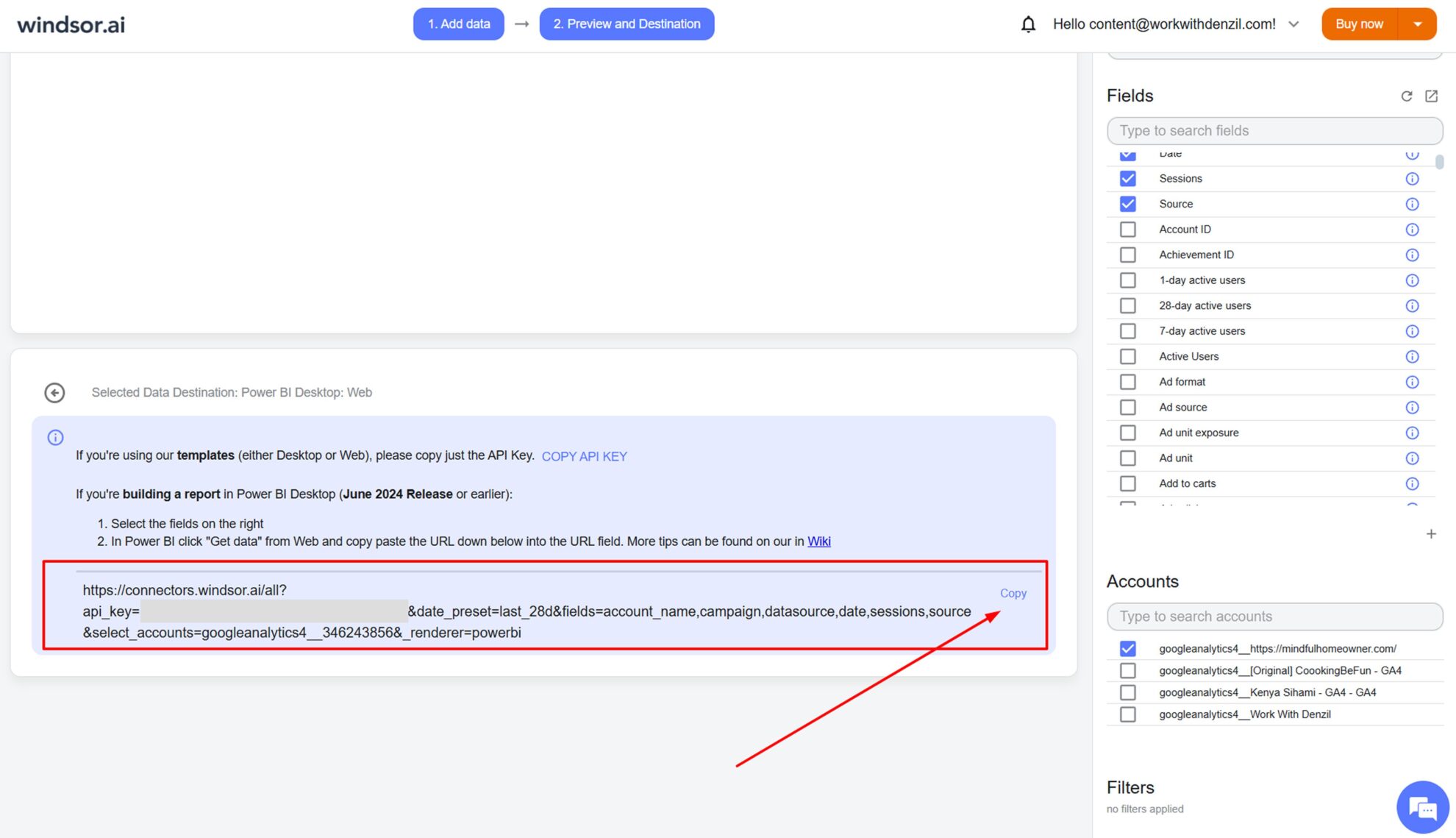The height and width of the screenshot is (838, 1456).
Task: Show info for 28-day active users
Action: (1412, 306)
